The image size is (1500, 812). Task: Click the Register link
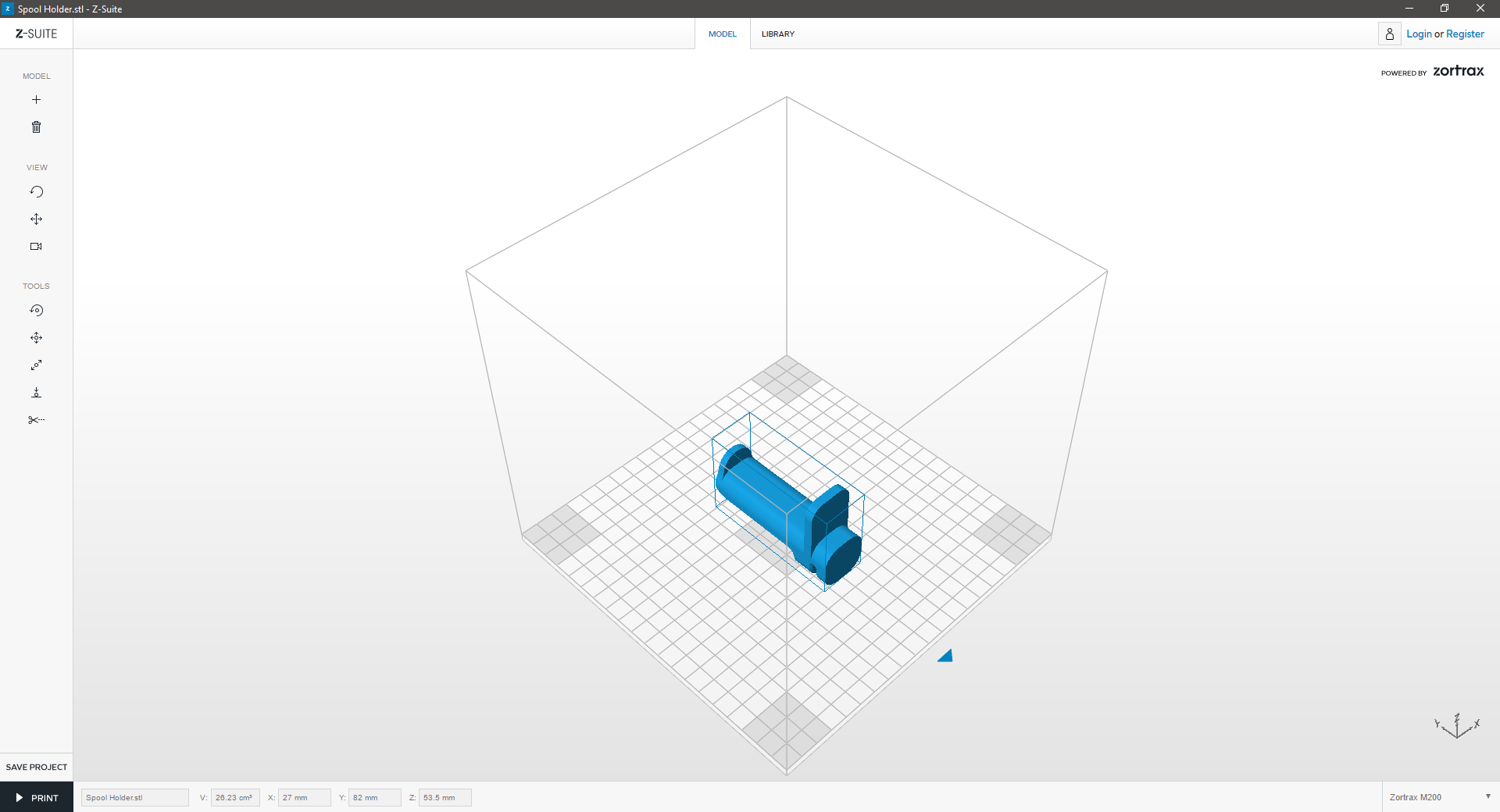pos(1465,34)
